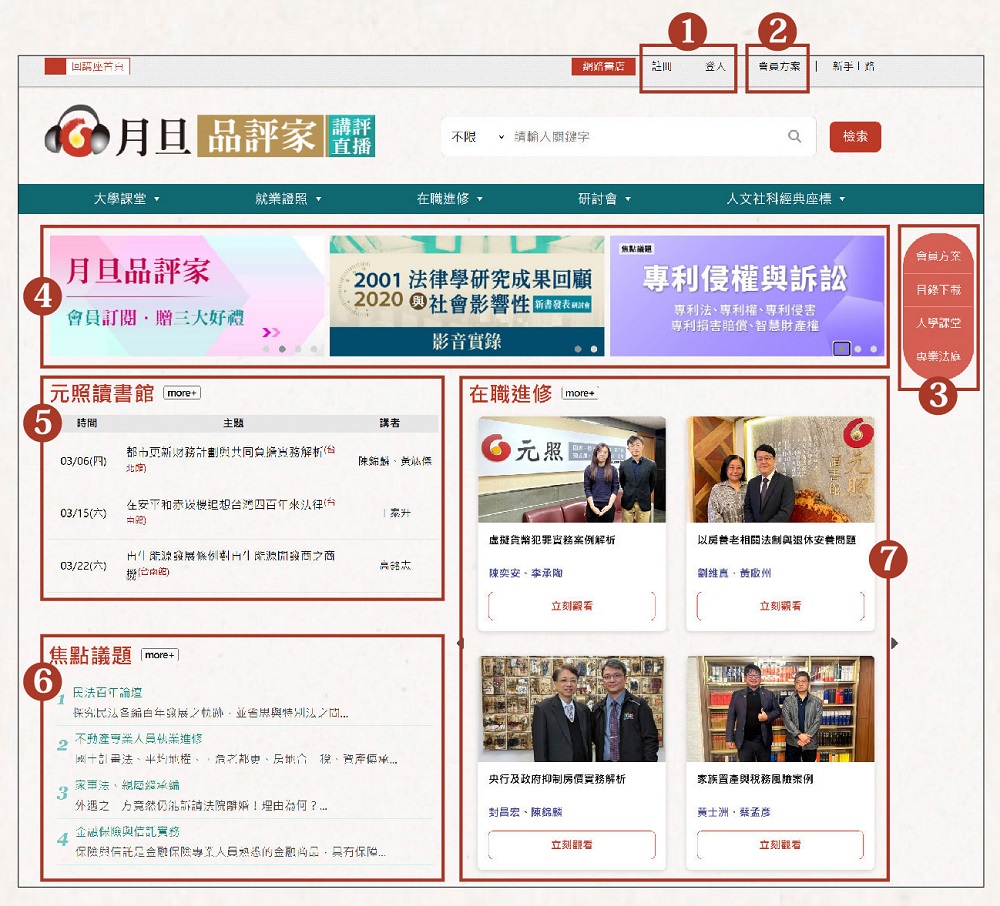Expand the 研討會 navigation menu
Viewport: 1000px width, 906px height.
(604, 199)
